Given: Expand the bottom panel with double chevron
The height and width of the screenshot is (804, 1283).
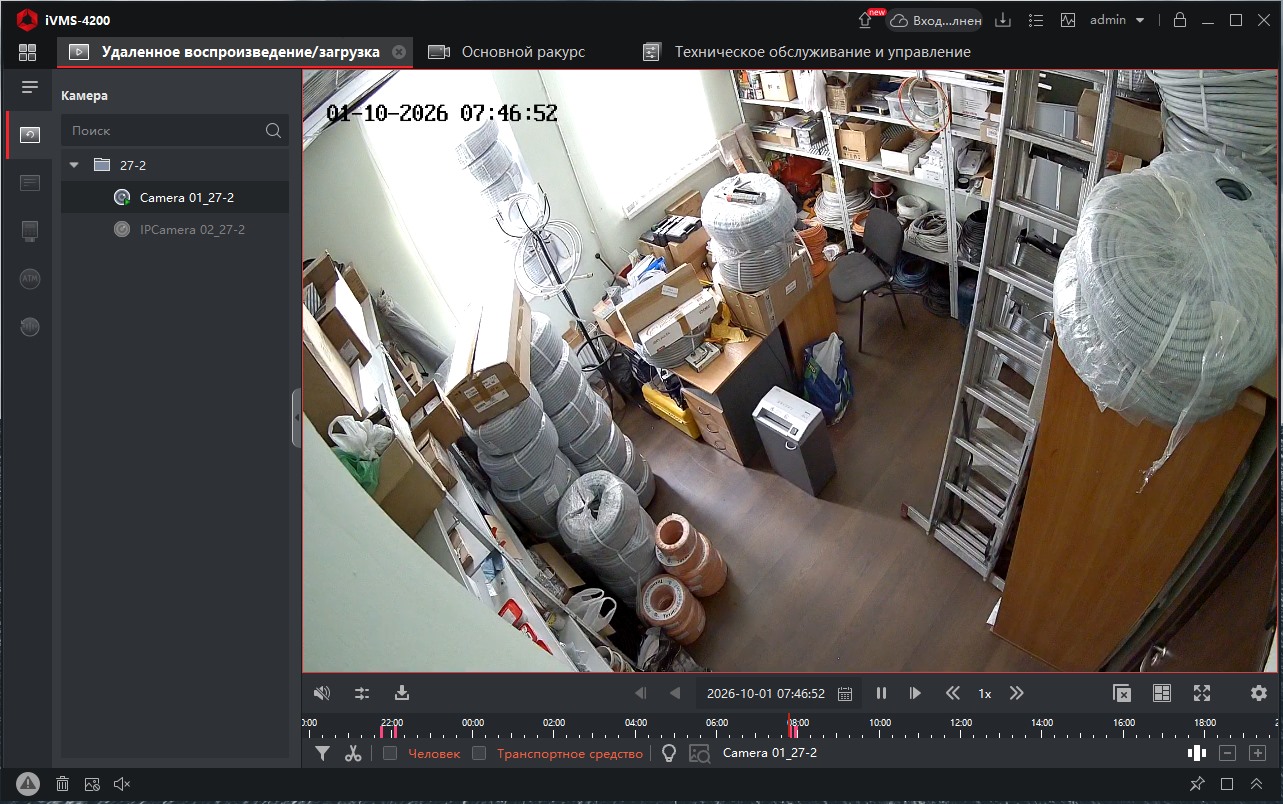Looking at the screenshot, I should 1257,784.
